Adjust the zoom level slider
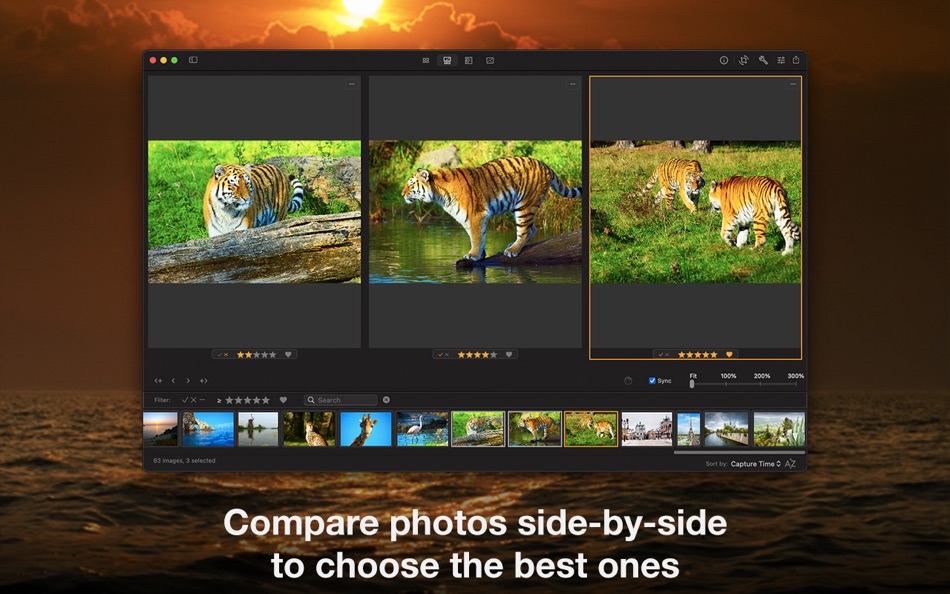The height and width of the screenshot is (594, 950). 692,385
